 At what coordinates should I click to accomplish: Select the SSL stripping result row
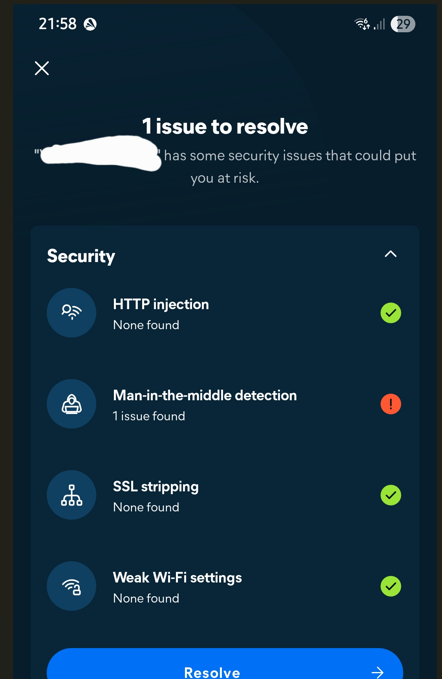225,495
